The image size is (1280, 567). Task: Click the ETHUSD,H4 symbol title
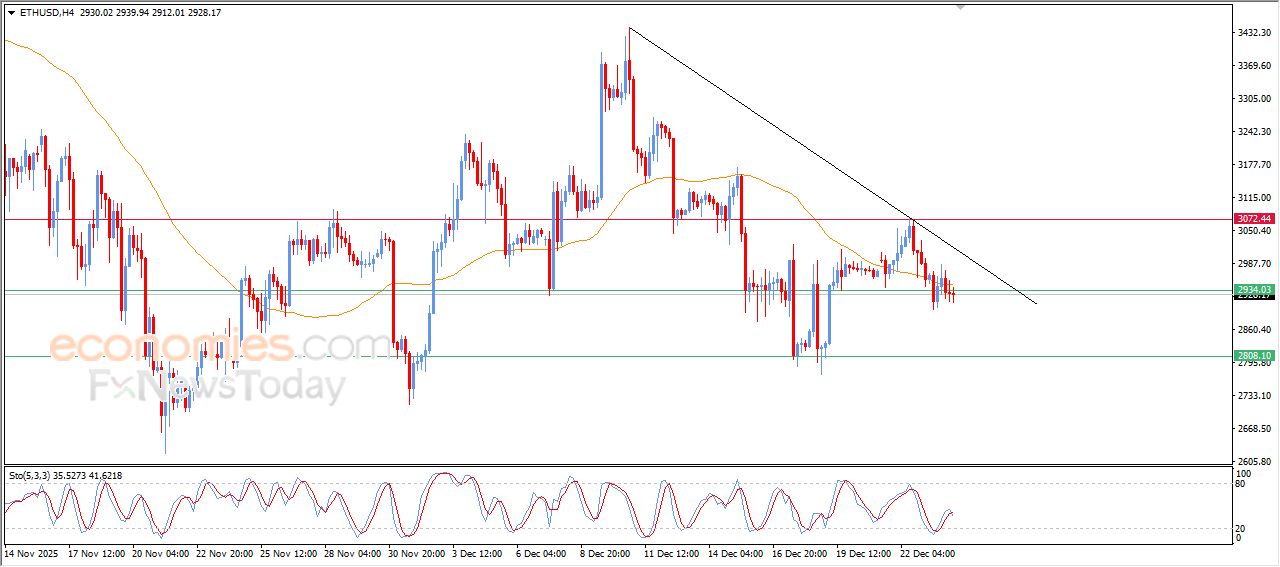(x=46, y=13)
